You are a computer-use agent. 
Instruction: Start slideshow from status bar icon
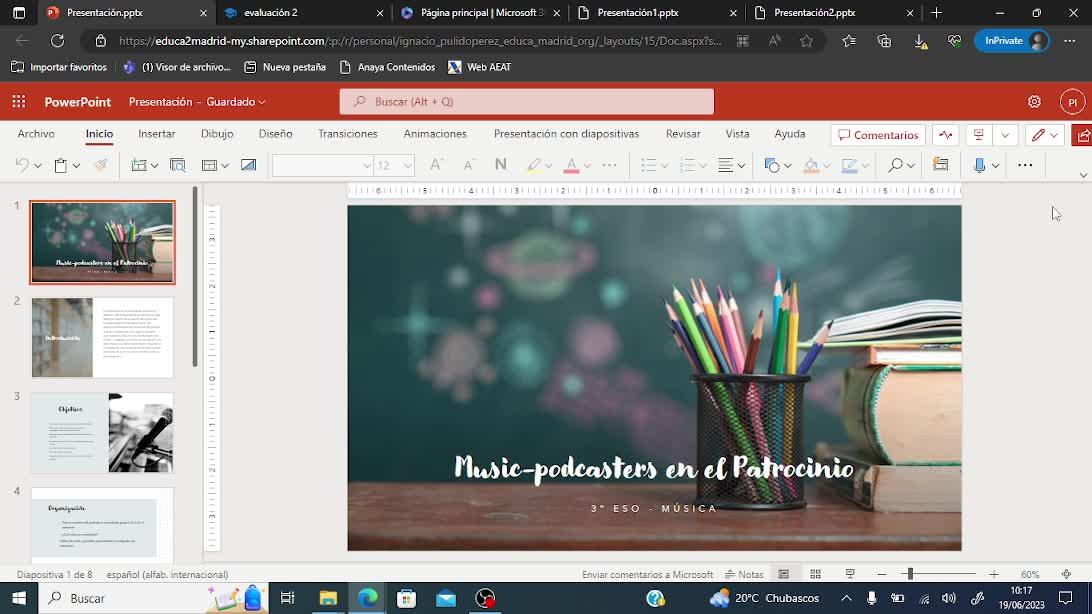tap(850, 574)
